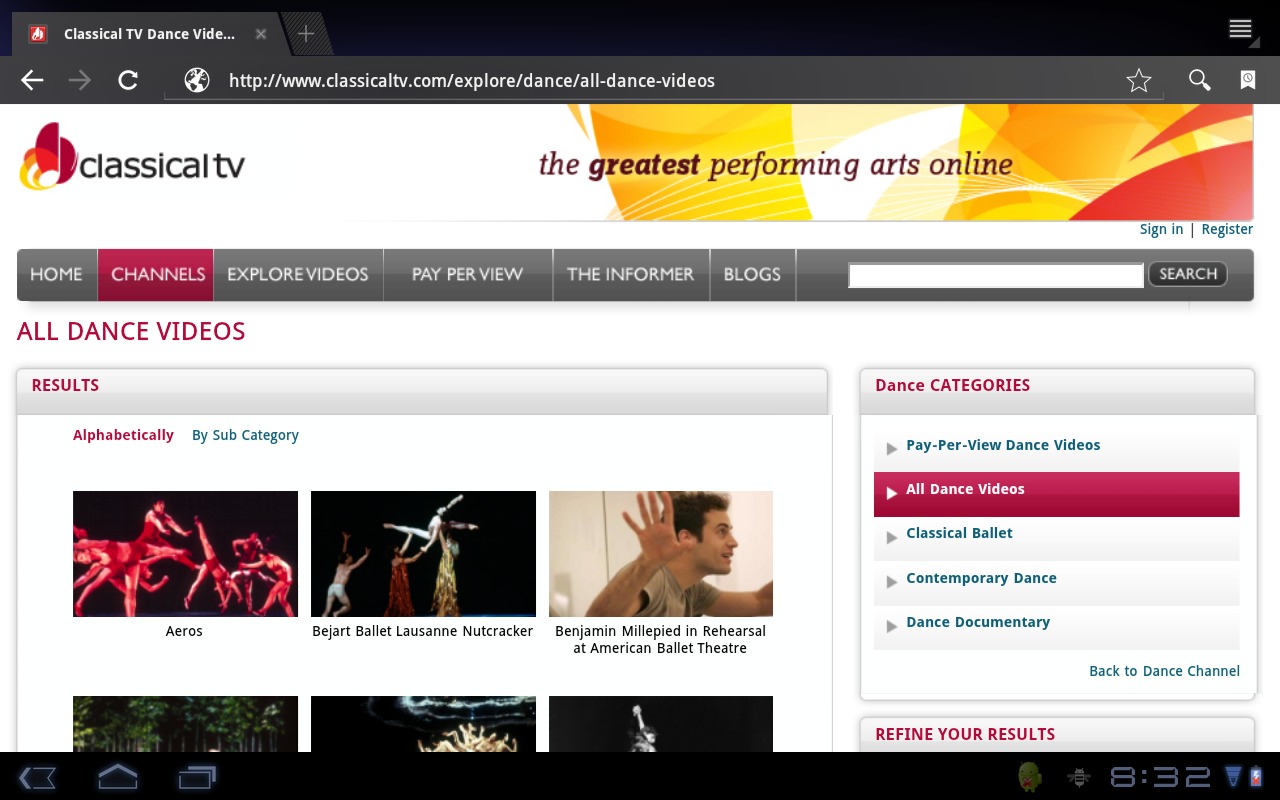Click the Sign in link
Viewport: 1280px width, 800px height.
tap(1161, 229)
